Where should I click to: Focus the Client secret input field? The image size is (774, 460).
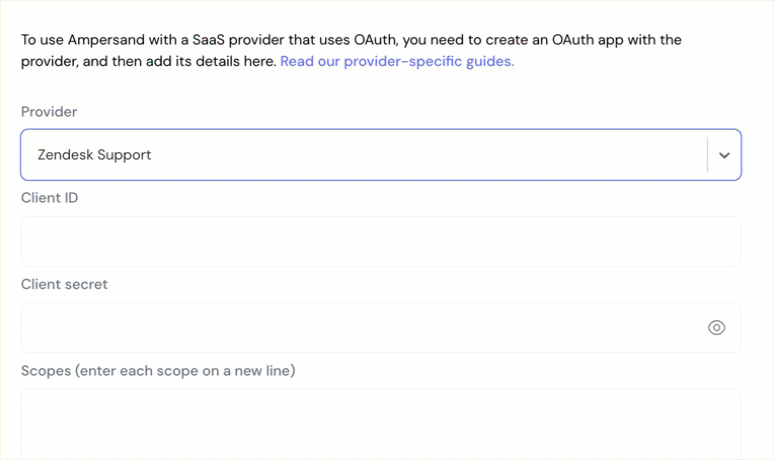381,327
